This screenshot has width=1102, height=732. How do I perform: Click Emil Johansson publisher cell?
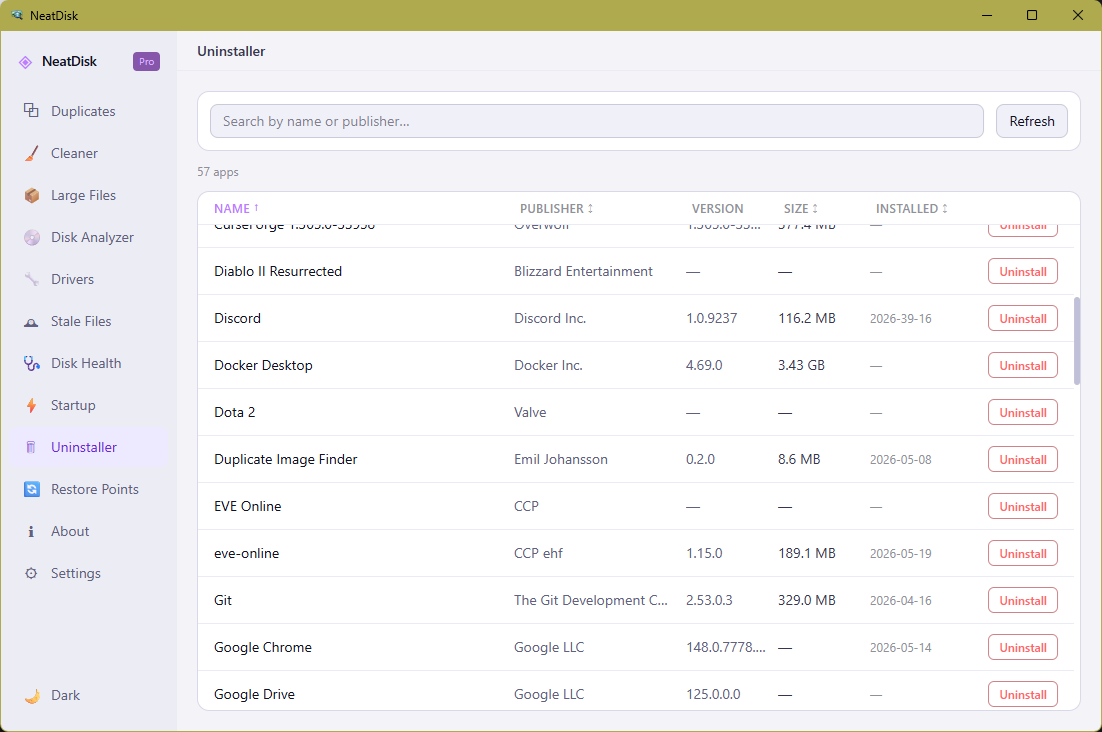[x=560, y=459]
